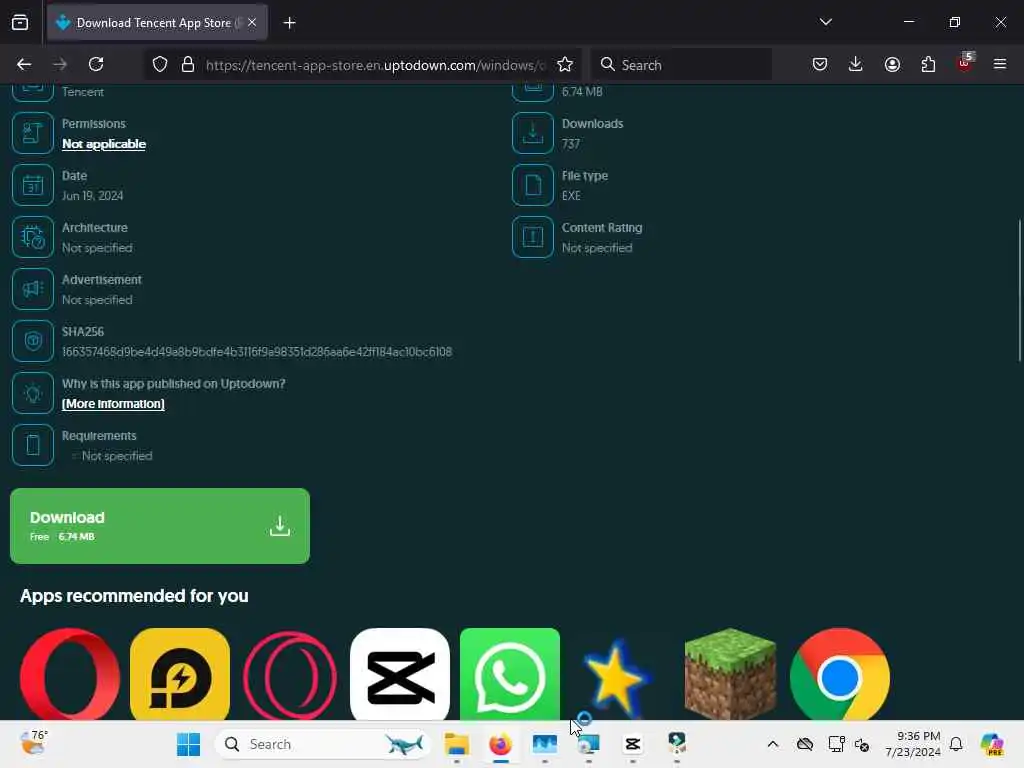Open the yellow star app thumbnail
This screenshot has width=1024, height=768.
pos(616,678)
